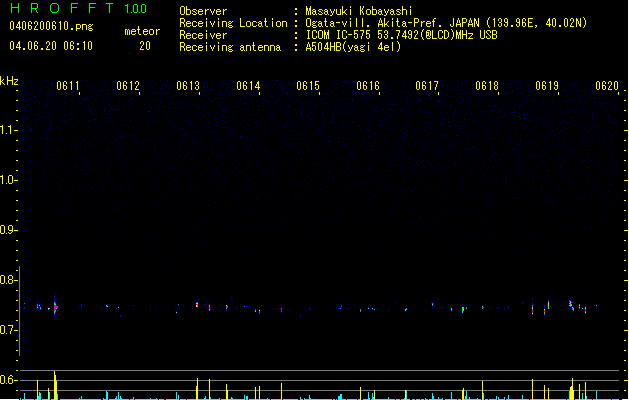Click the HROFFT 1.0.0 title text
This screenshot has width=629, height=400.
(x=79, y=8)
